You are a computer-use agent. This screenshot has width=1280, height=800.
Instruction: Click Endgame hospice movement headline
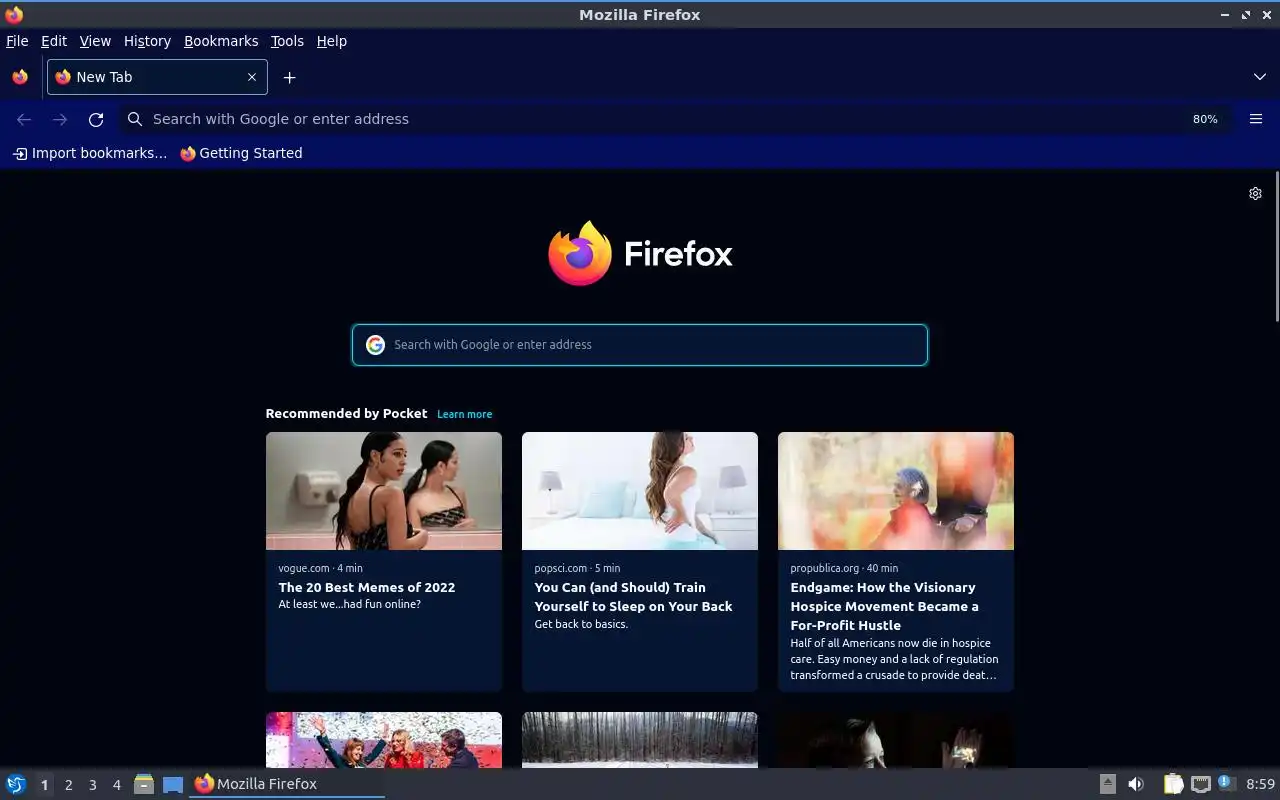click(885, 606)
